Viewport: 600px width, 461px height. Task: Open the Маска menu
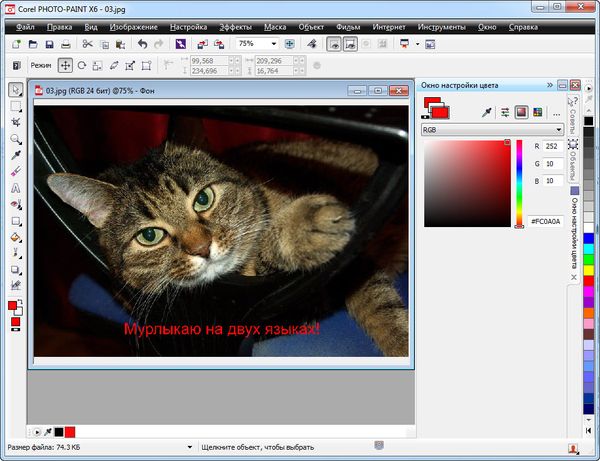click(276, 26)
